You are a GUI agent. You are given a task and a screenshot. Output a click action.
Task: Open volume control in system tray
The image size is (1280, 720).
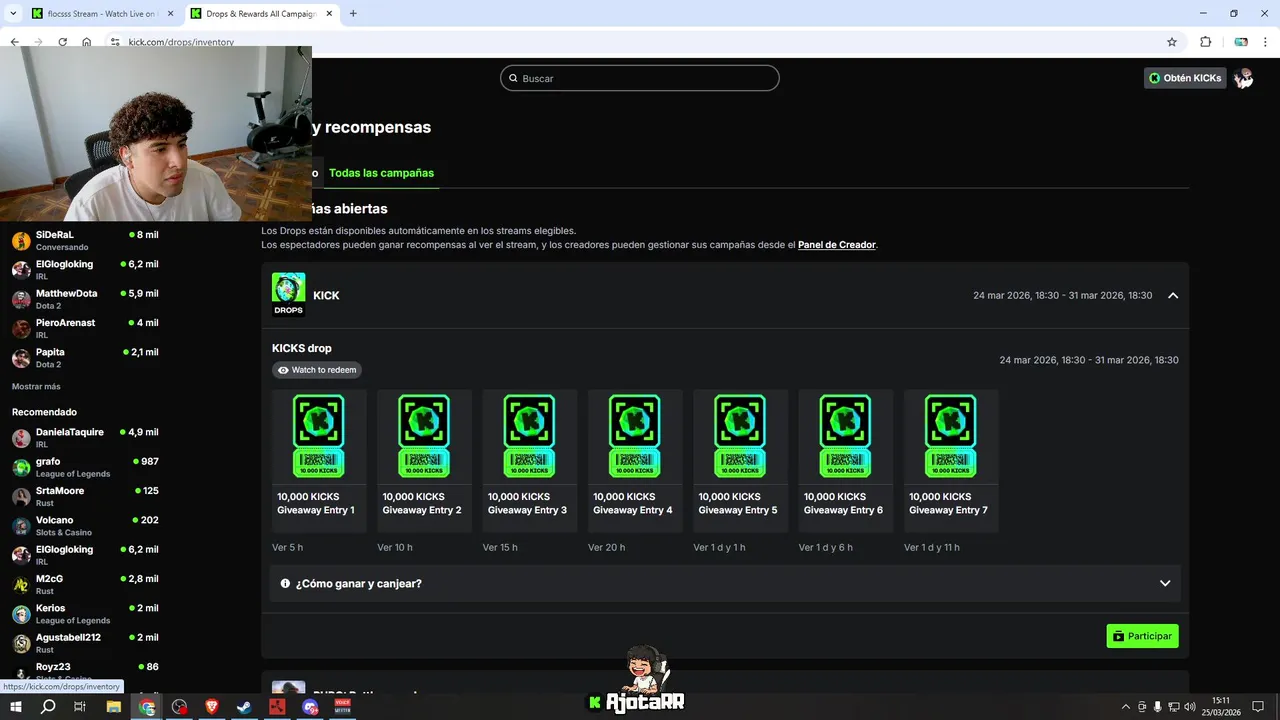[x=1190, y=707]
